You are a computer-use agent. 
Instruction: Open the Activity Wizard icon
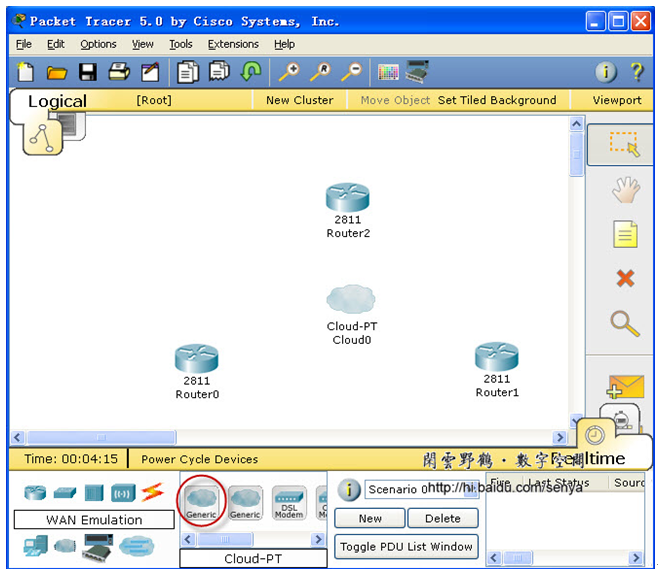[x=150, y=72]
